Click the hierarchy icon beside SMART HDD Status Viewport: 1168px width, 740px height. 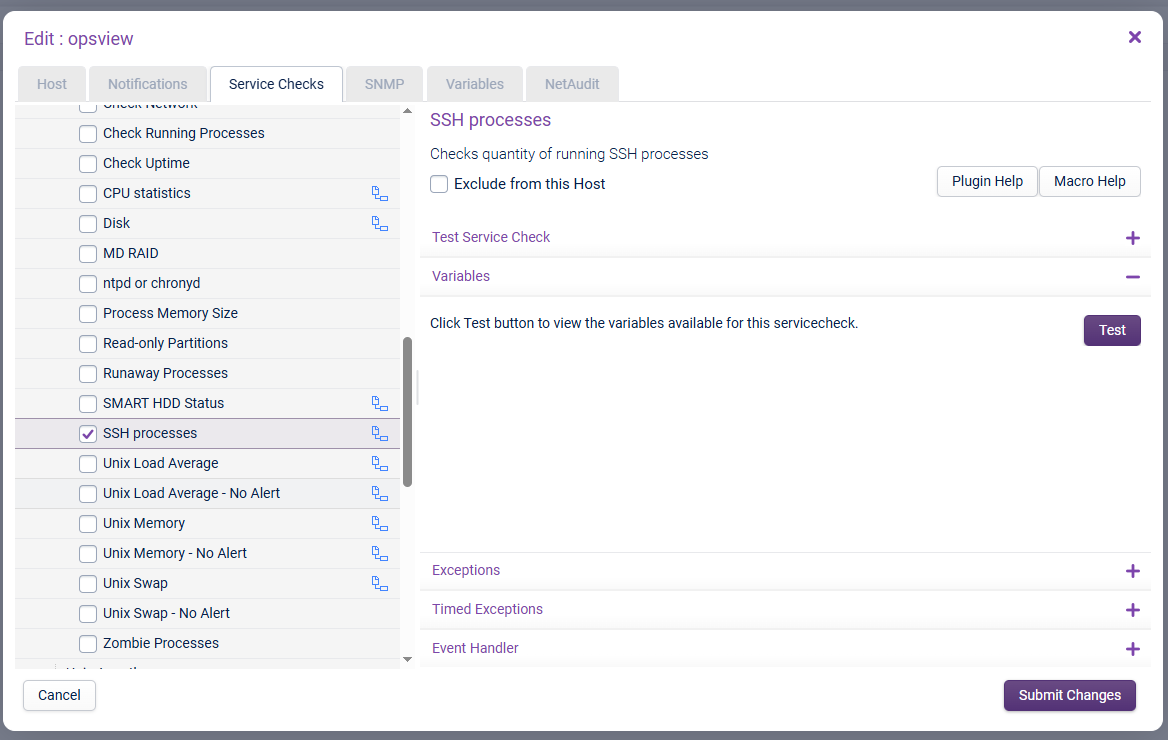point(380,403)
